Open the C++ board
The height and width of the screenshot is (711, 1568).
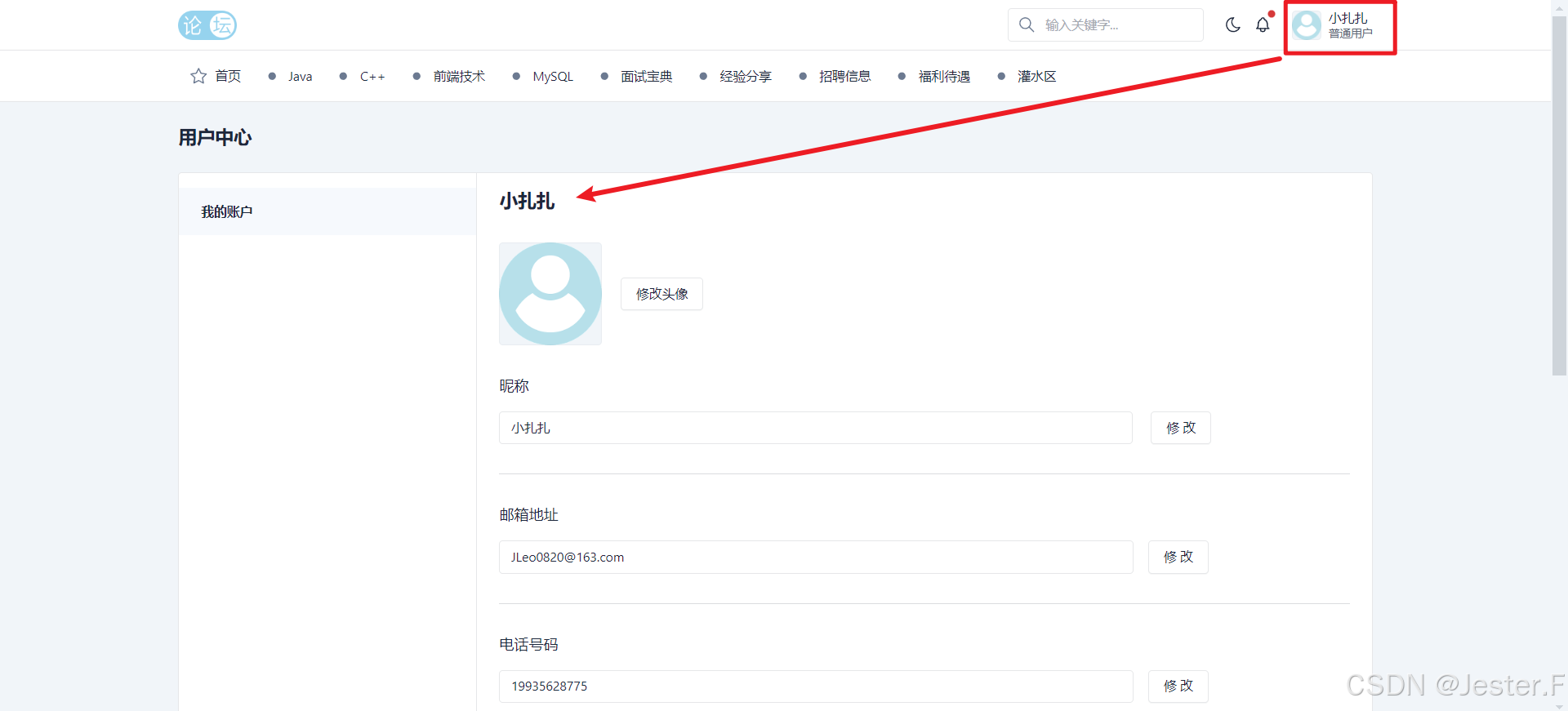pyautogui.click(x=372, y=76)
